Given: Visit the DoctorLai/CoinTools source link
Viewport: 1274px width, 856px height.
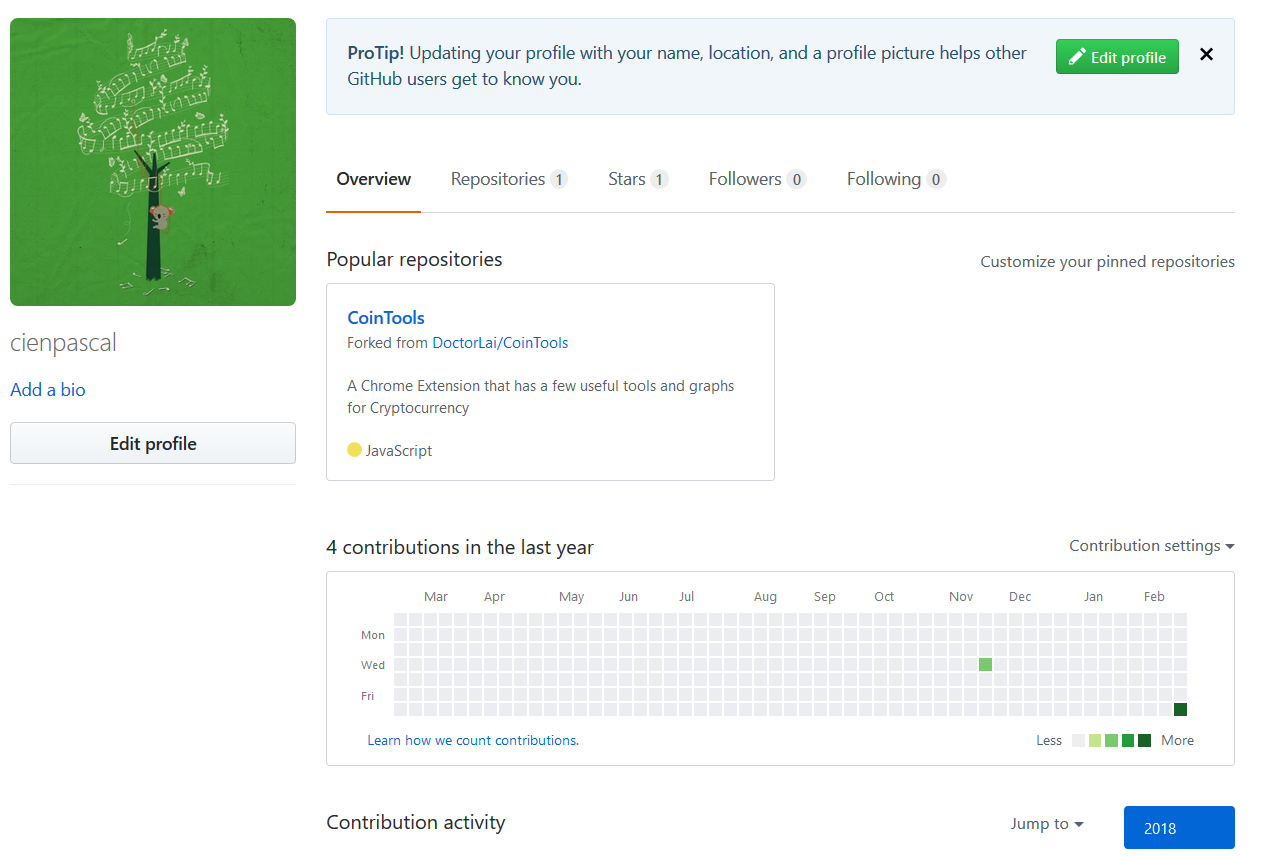Looking at the screenshot, I should pyautogui.click(x=500, y=343).
